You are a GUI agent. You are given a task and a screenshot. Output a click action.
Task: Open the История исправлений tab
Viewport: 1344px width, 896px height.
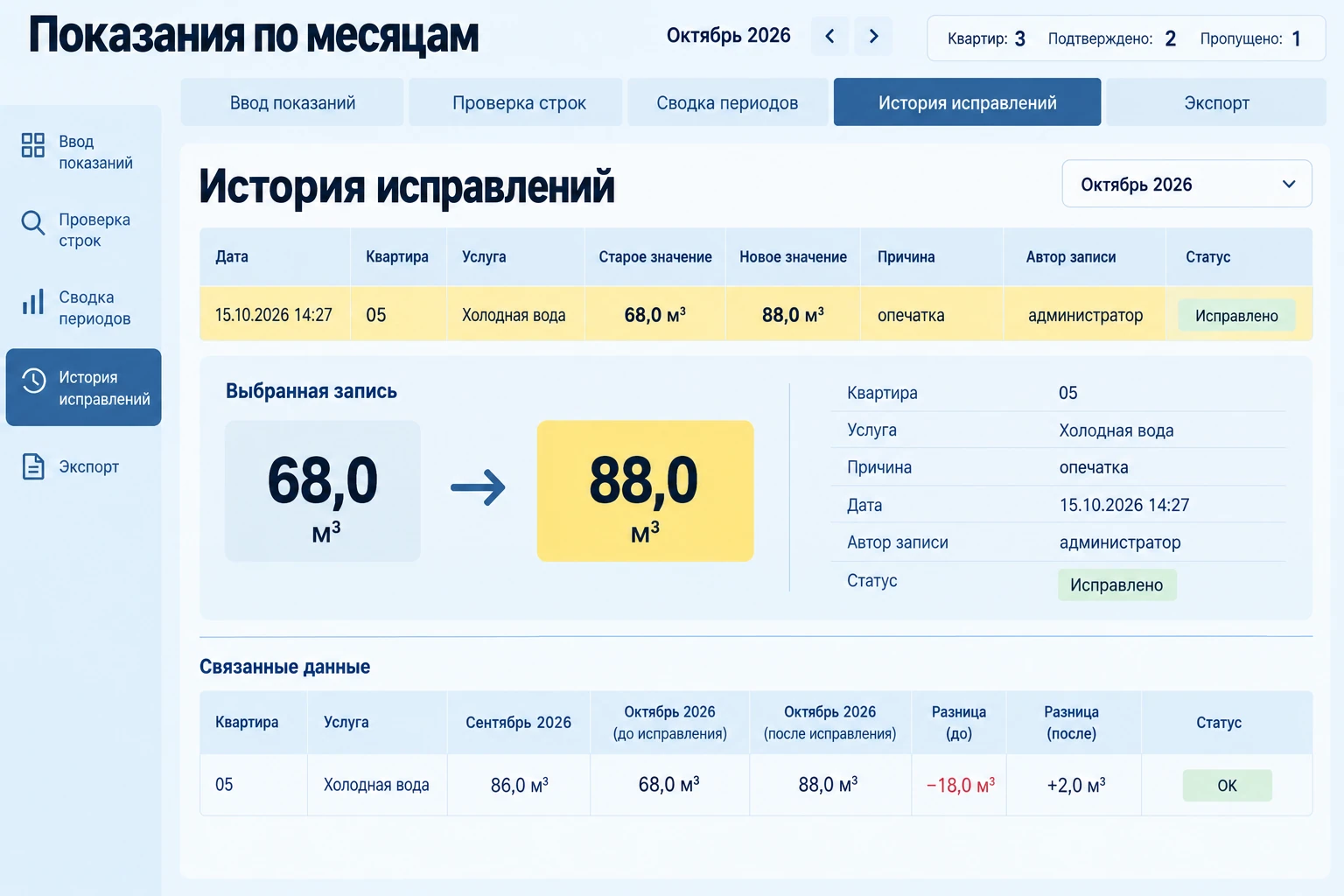coord(967,102)
